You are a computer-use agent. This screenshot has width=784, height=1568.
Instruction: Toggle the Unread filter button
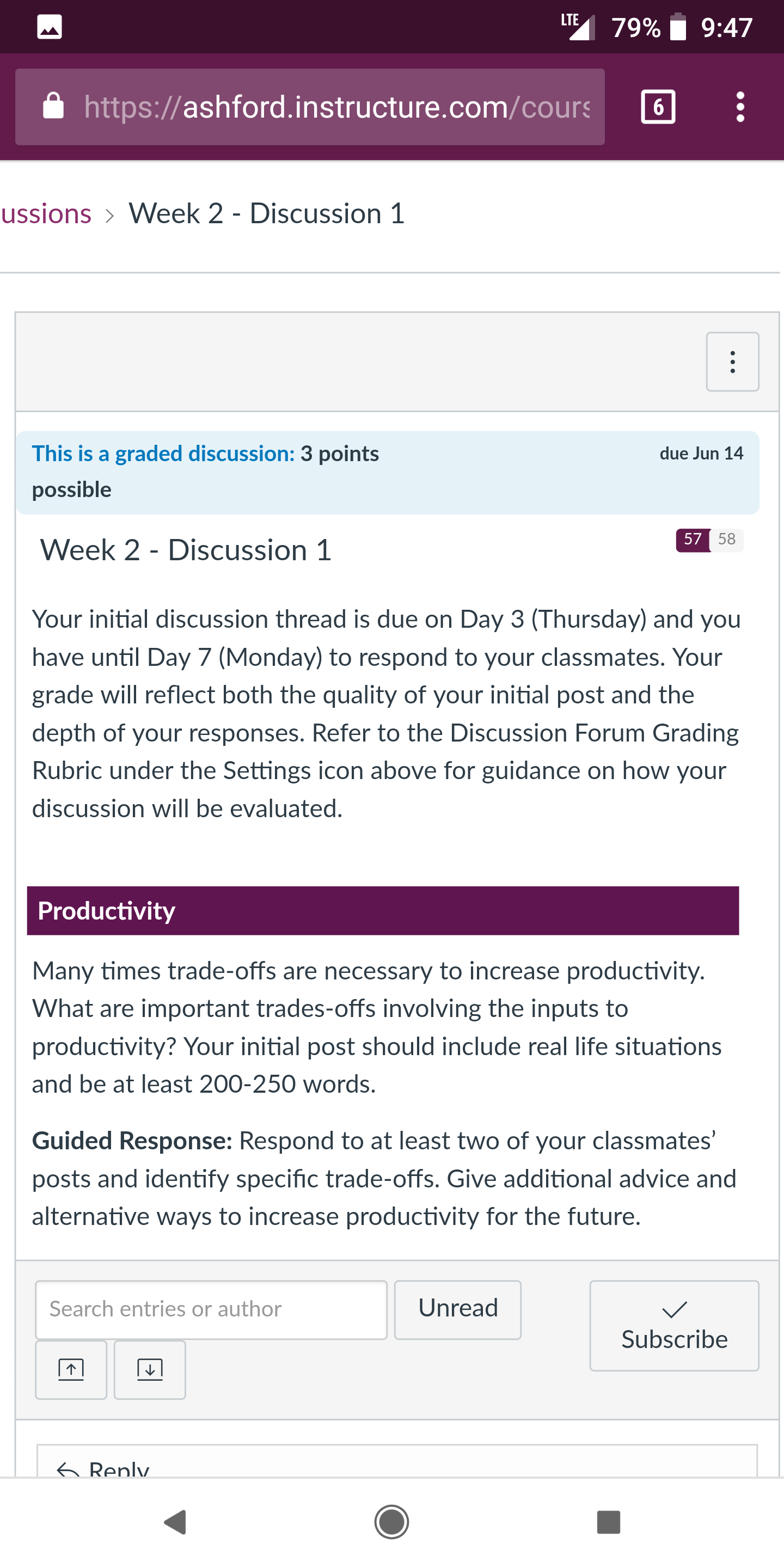pos(458,1309)
